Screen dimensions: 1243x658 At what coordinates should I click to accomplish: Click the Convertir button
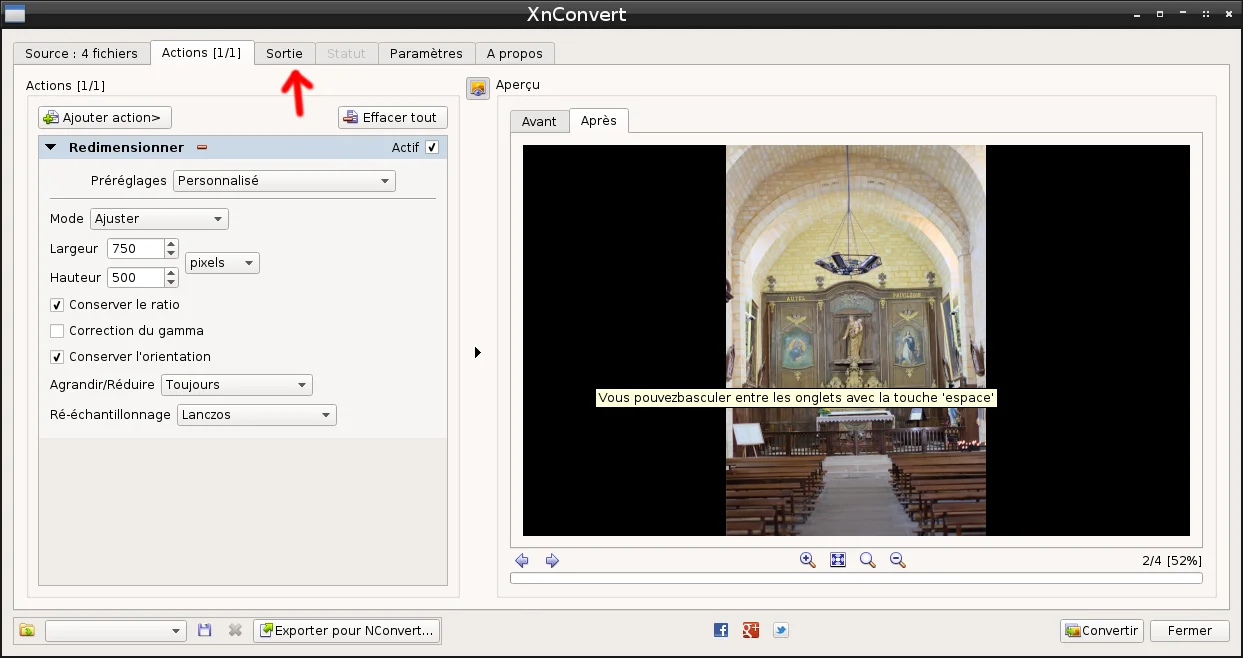click(x=1102, y=630)
